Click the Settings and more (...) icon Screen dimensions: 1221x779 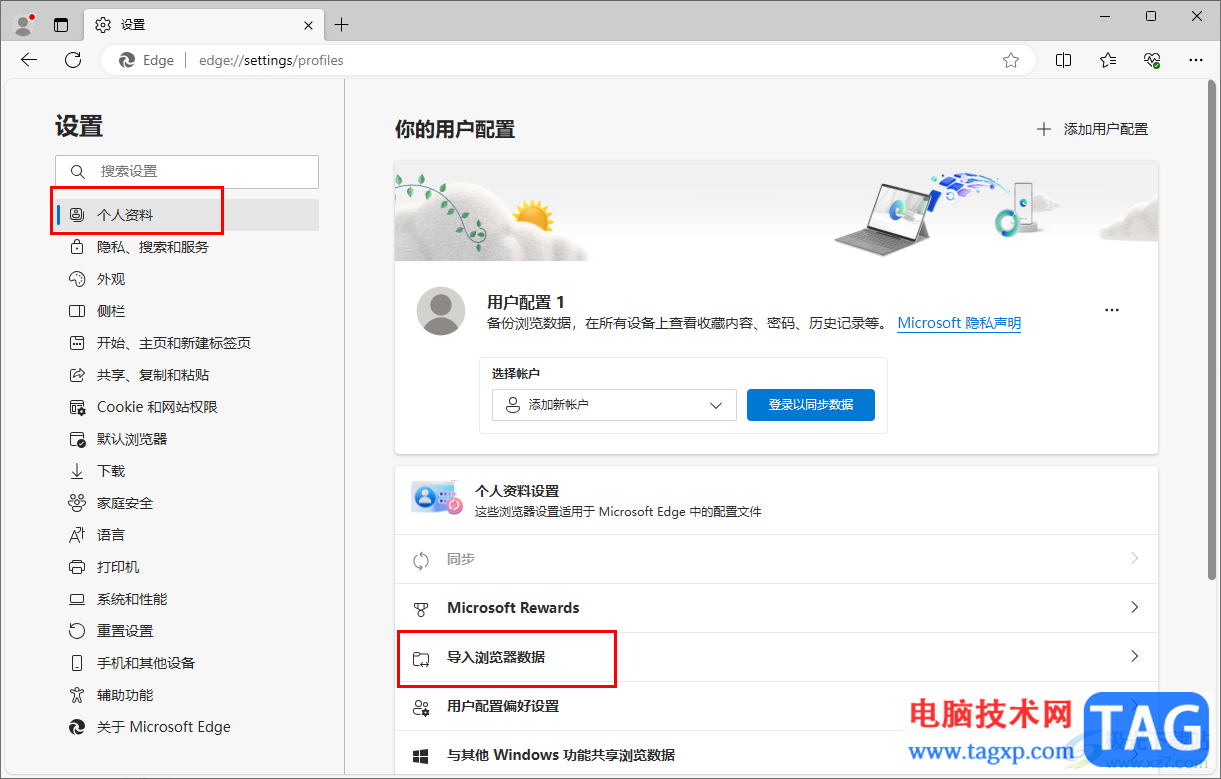pos(1196,60)
